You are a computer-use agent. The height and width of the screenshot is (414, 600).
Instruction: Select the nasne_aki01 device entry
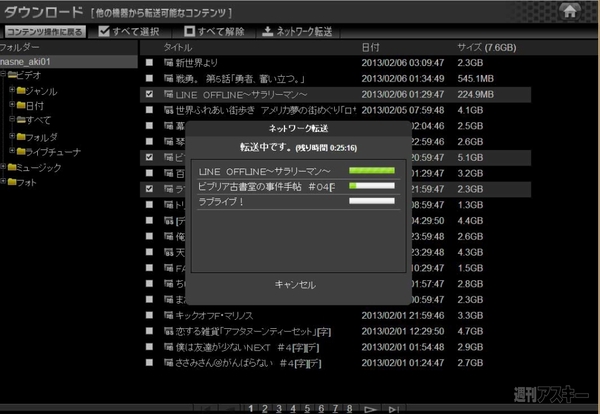pyautogui.click(x=69, y=62)
